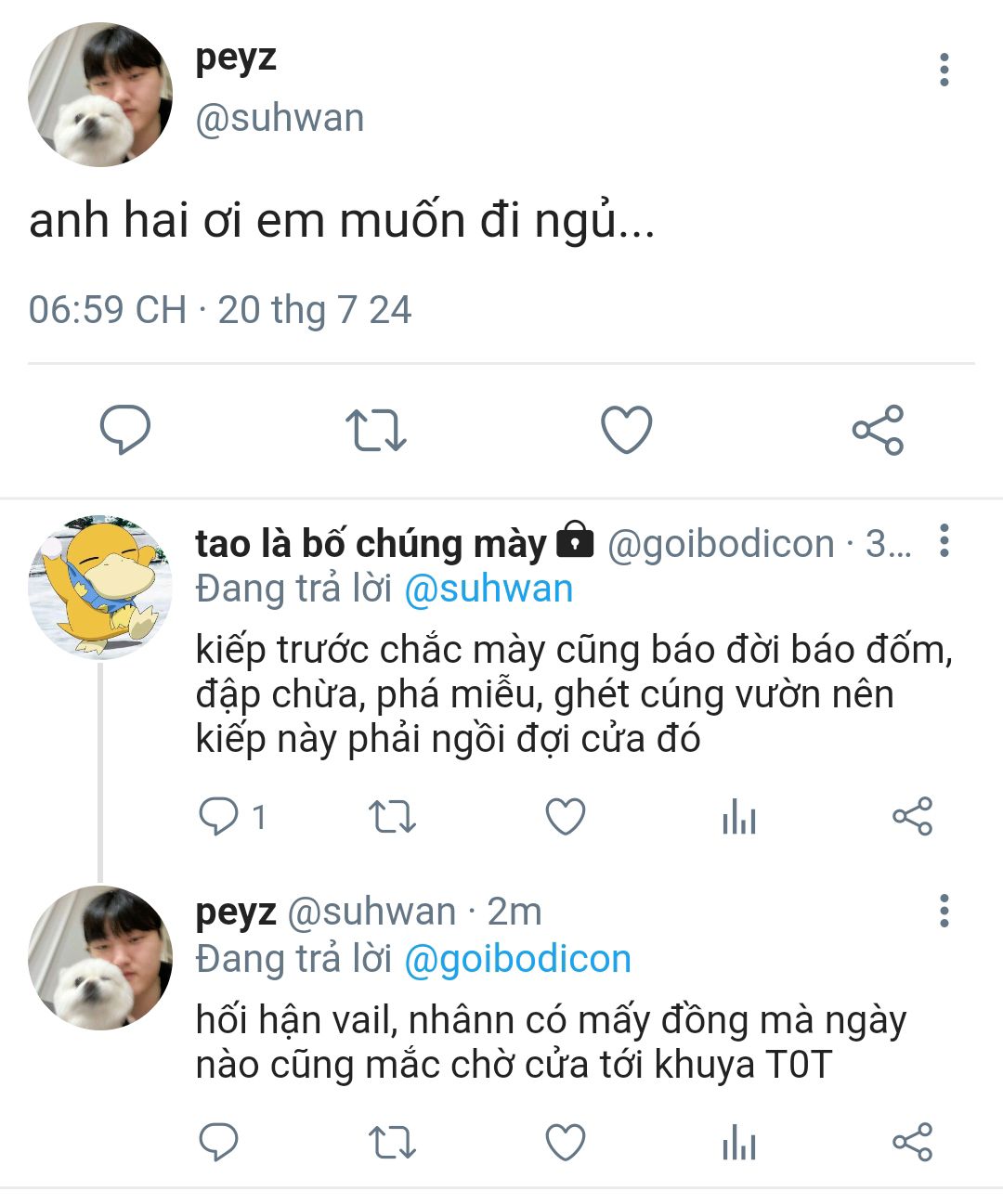This screenshot has width=1003, height=1204.
Task: Like the main tweet about sleeping
Action: 627,430
